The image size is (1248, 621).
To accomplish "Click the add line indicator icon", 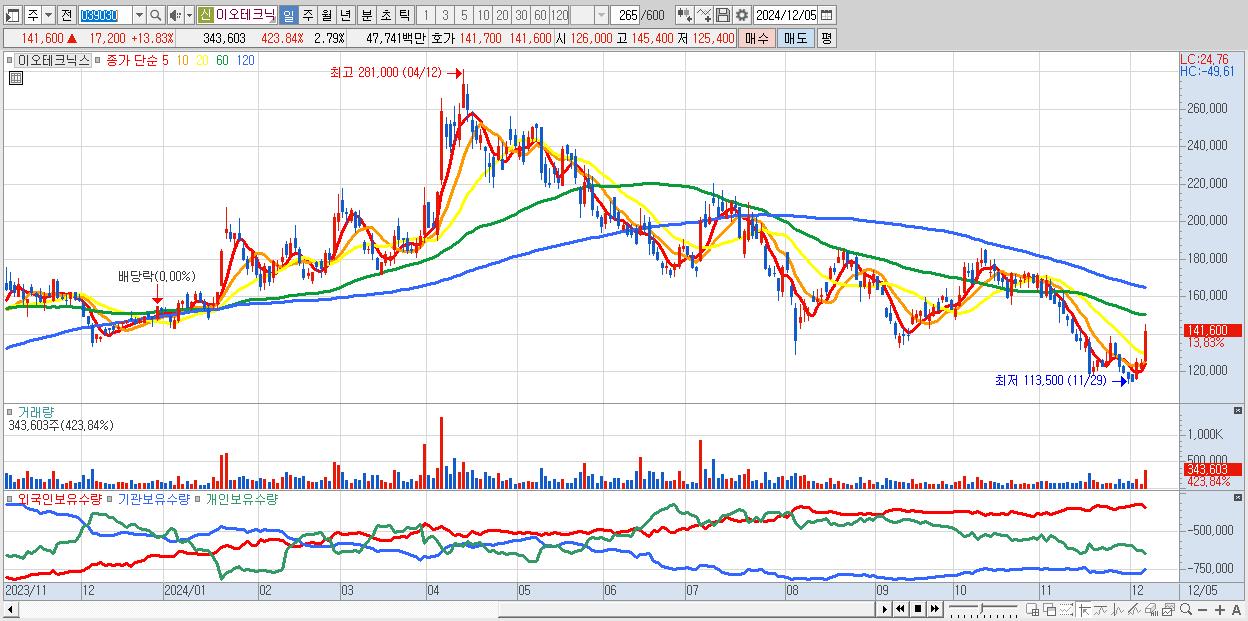I will coord(703,15).
